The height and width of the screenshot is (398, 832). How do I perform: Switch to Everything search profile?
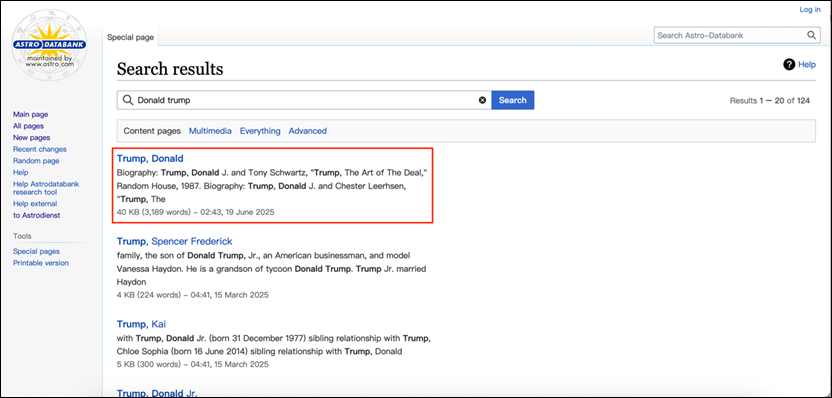click(260, 131)
